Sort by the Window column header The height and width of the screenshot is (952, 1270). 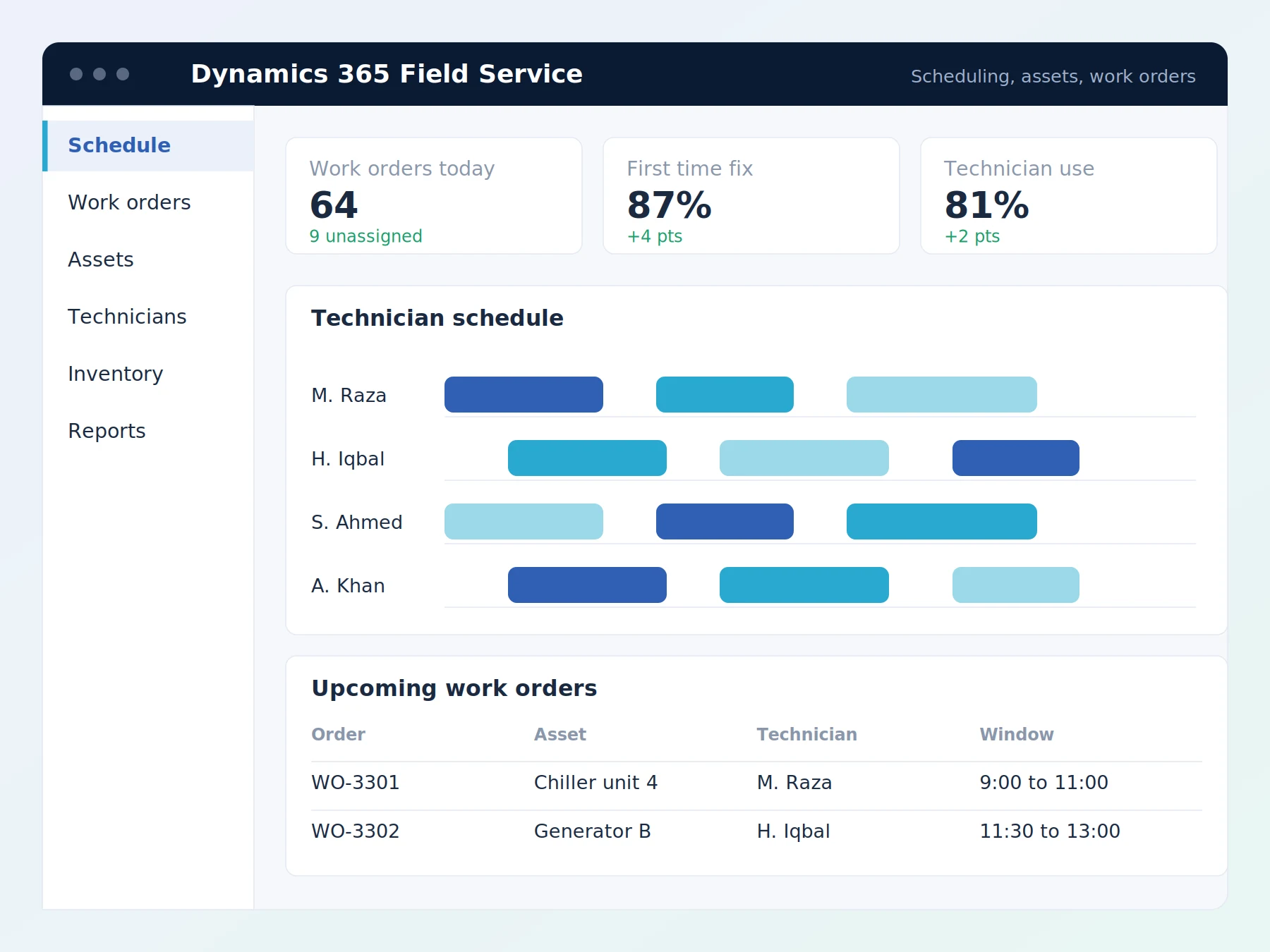[1017, 734]
